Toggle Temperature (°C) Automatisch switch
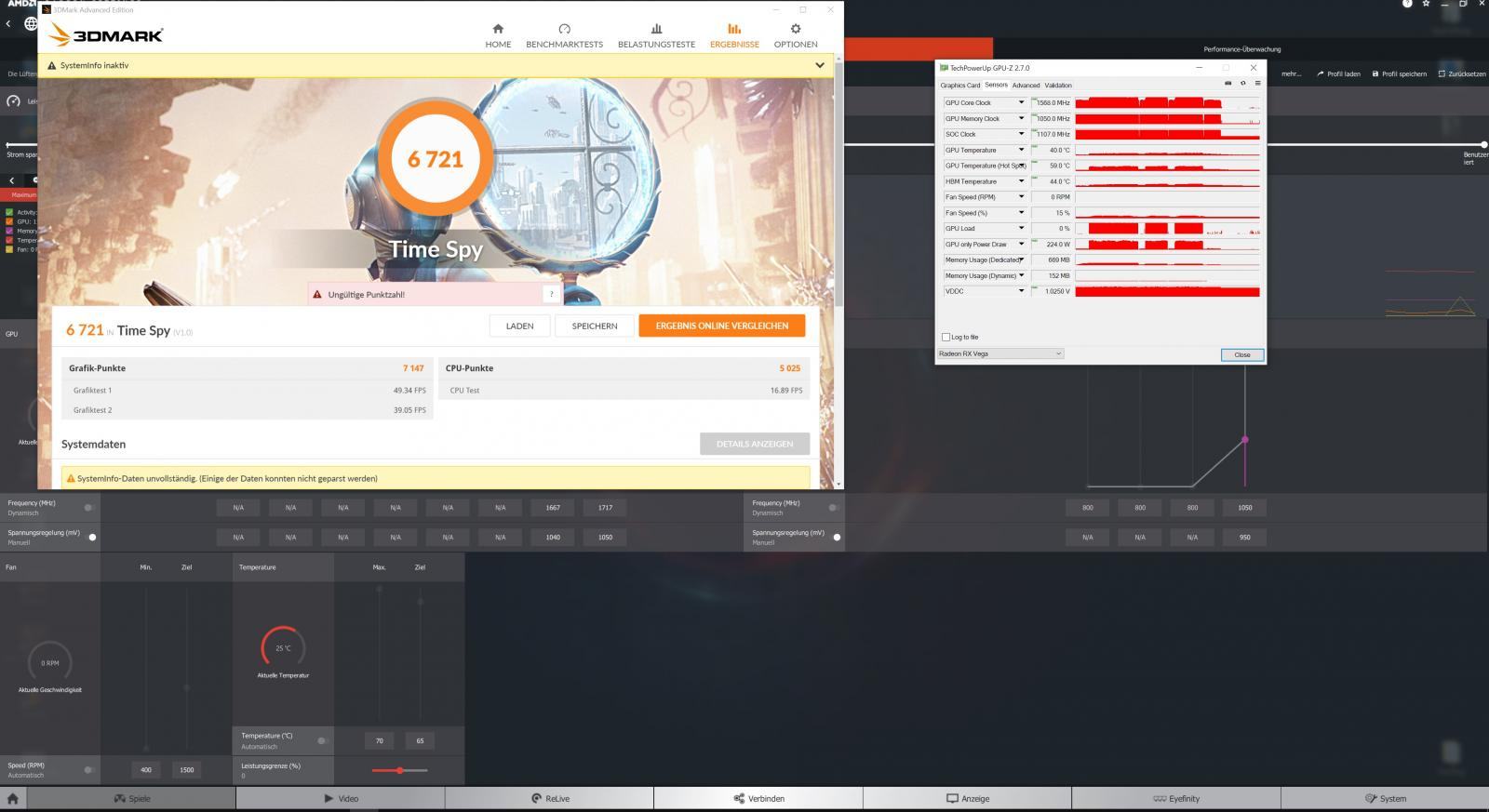Image resolution: width=1489 pixels, height=812 pixels. 322,740
